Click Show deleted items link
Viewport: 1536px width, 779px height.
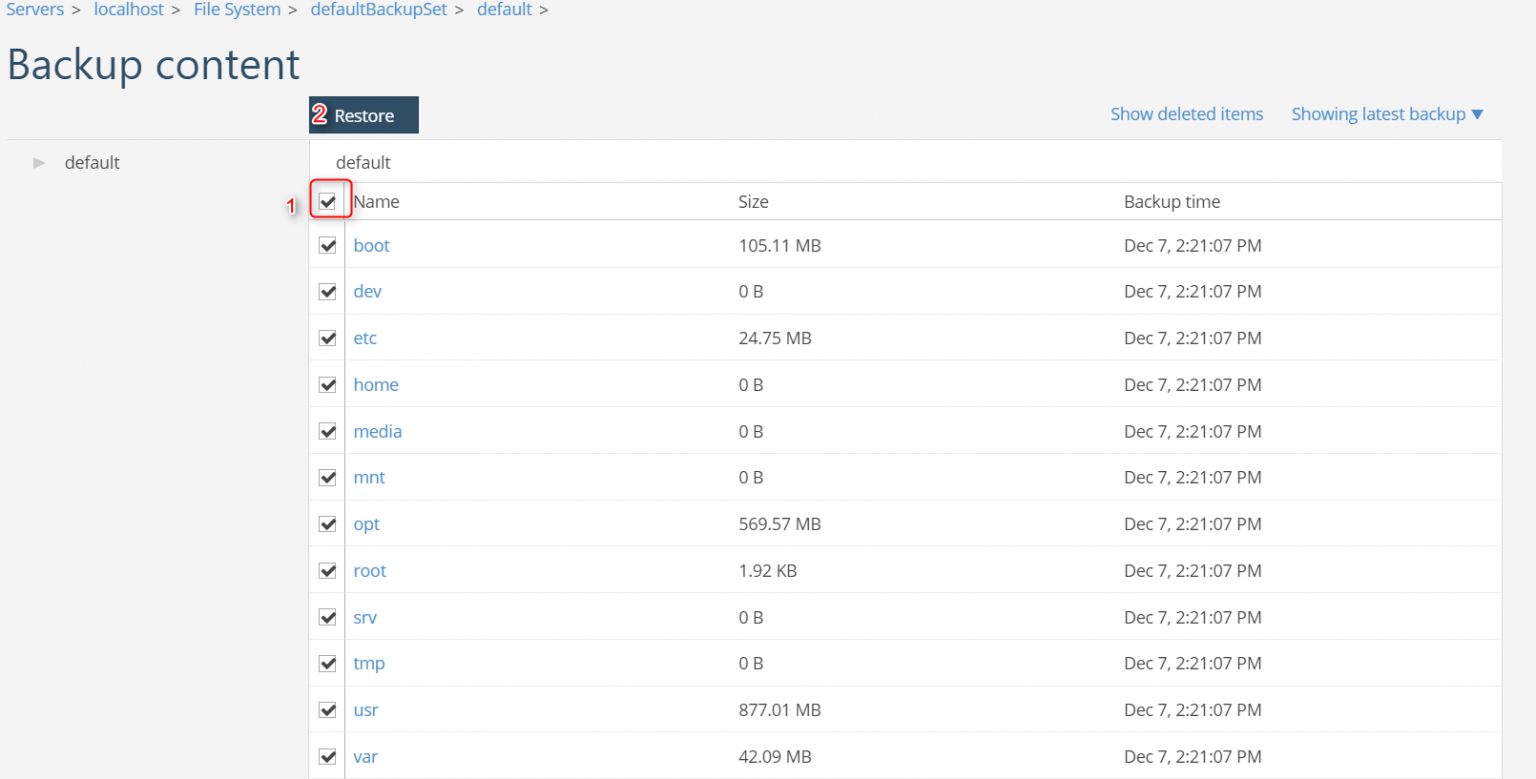(1186, 114)
